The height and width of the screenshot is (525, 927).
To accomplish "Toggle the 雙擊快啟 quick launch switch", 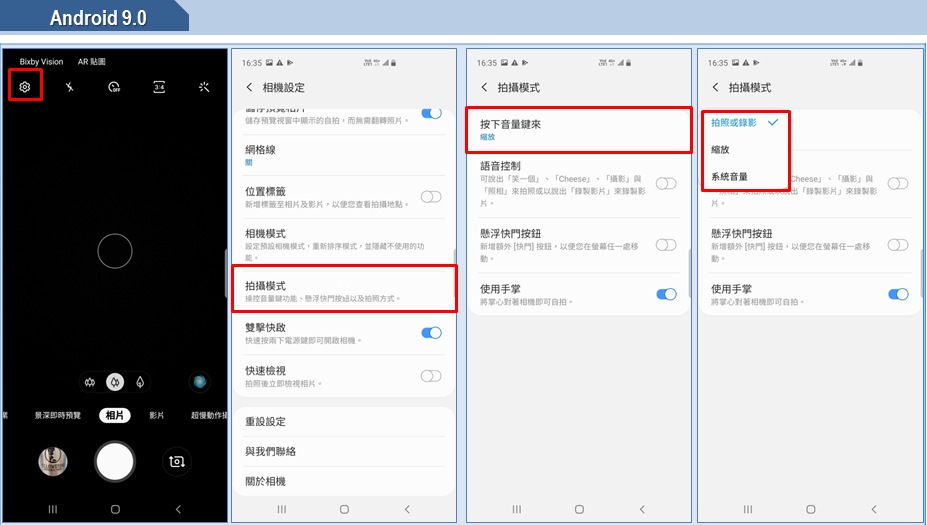I will click(x=431, y=333).
